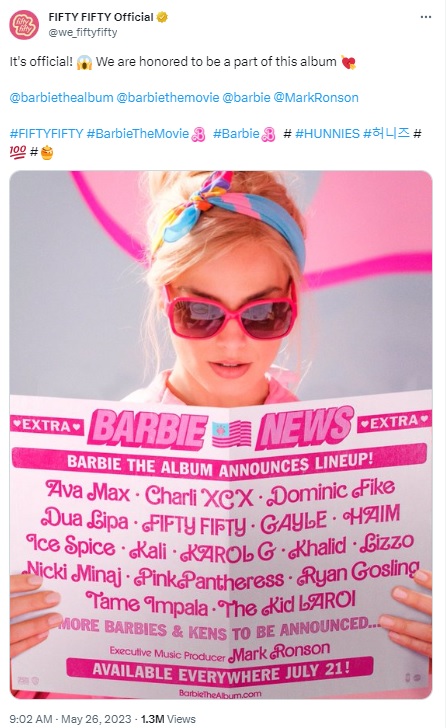Image resolution: width=446 pixels, height=728 pixels.
Task: Open the @MarkRonson mention
Action: 316,98
